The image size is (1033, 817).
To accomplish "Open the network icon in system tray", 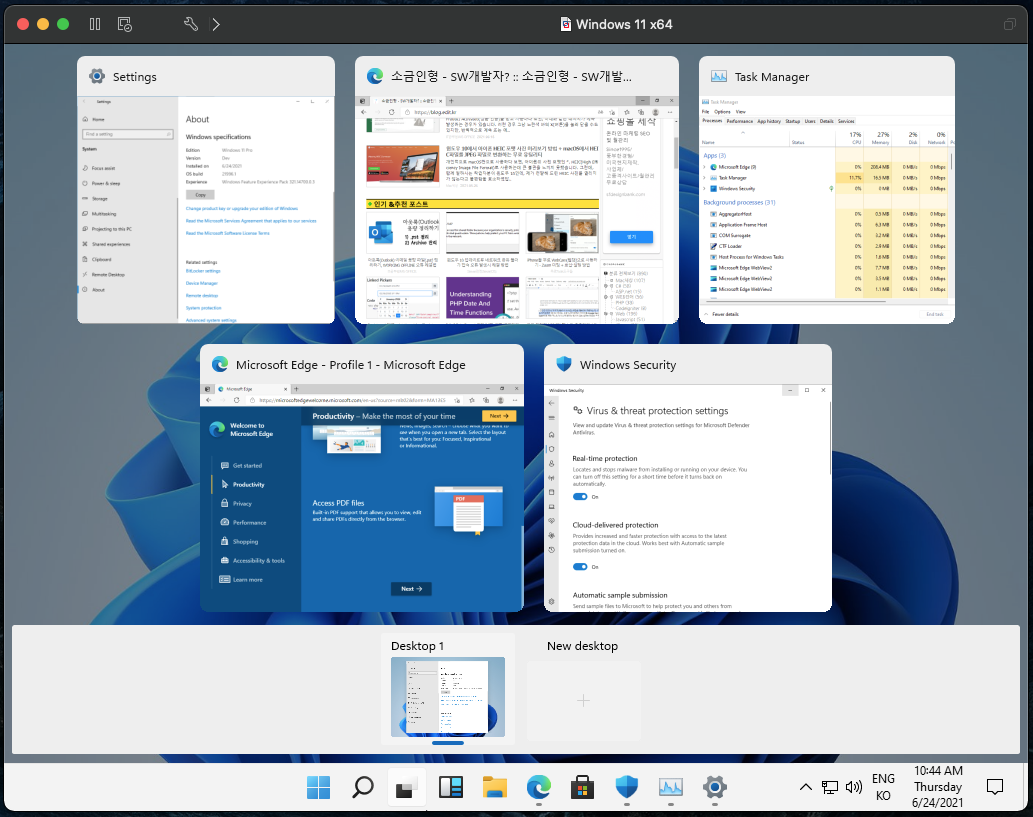I will point(830,787).
